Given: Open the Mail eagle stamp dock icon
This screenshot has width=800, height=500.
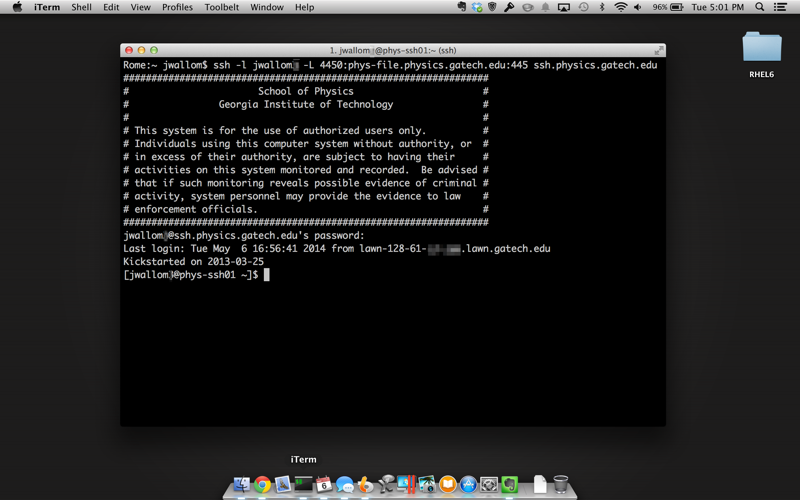Looking at the screenshot, I should pyautogui.click(x=283, y=484).
